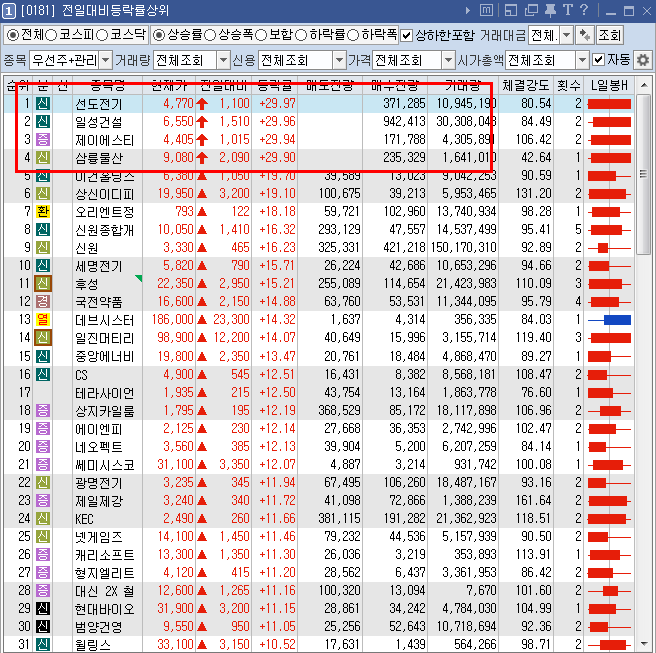The image size is (656, 653).
Task: Select the 넷게임즈 stock name
Action: (98, 537)
